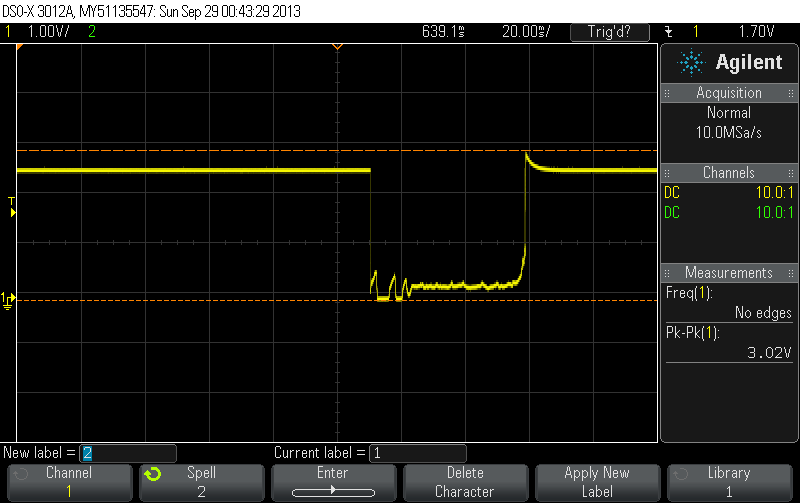
Task: Click the Enter arrow slider indicator
Action: point(332,492)
